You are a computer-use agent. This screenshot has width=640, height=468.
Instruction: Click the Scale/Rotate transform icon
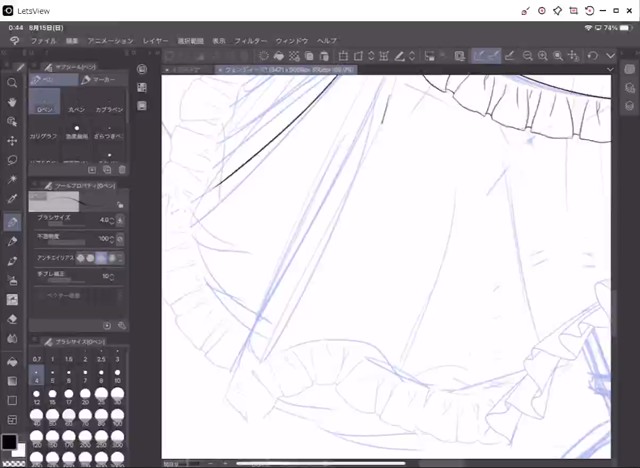click(x=343, y=56)
